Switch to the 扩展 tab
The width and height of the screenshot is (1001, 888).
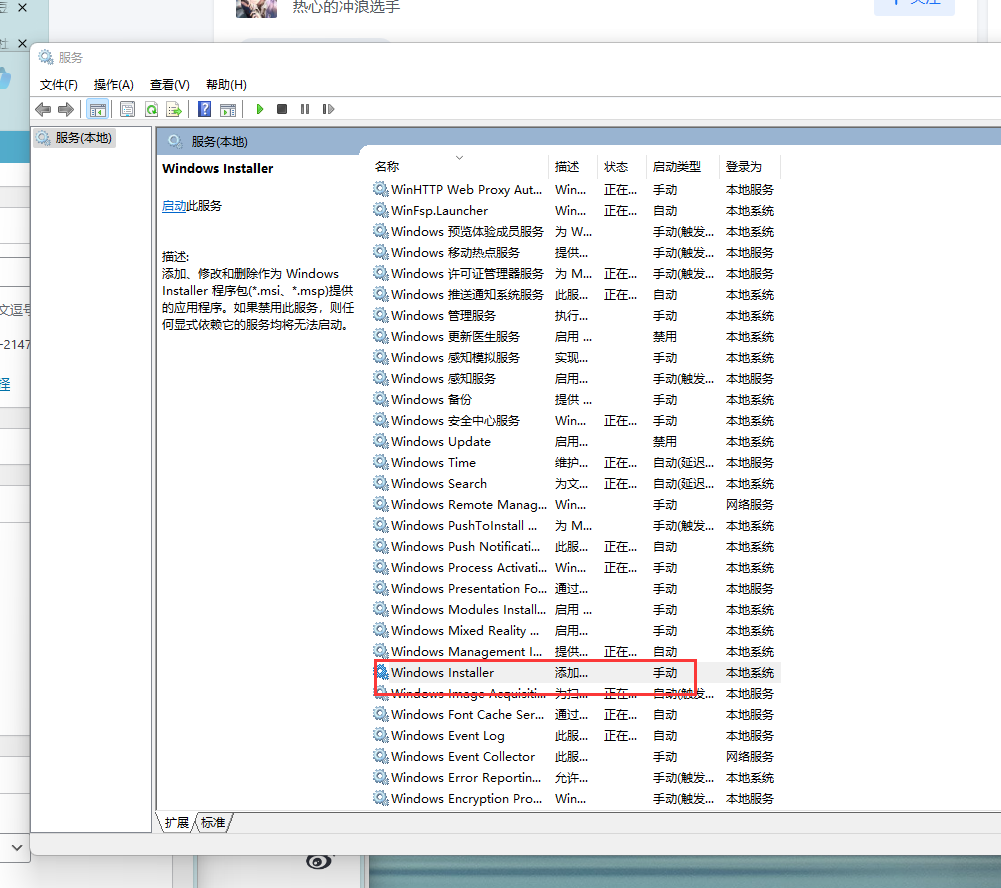tap(176, 822)
